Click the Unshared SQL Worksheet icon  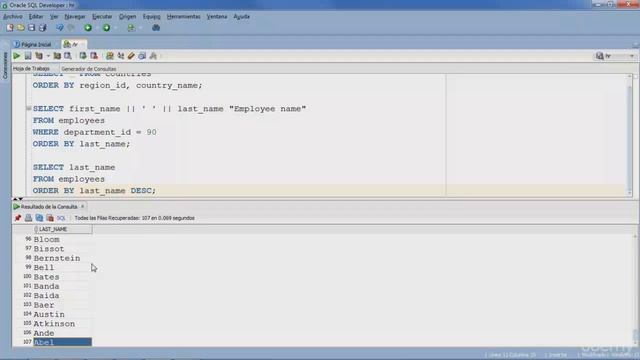click(x=109, y=56)
